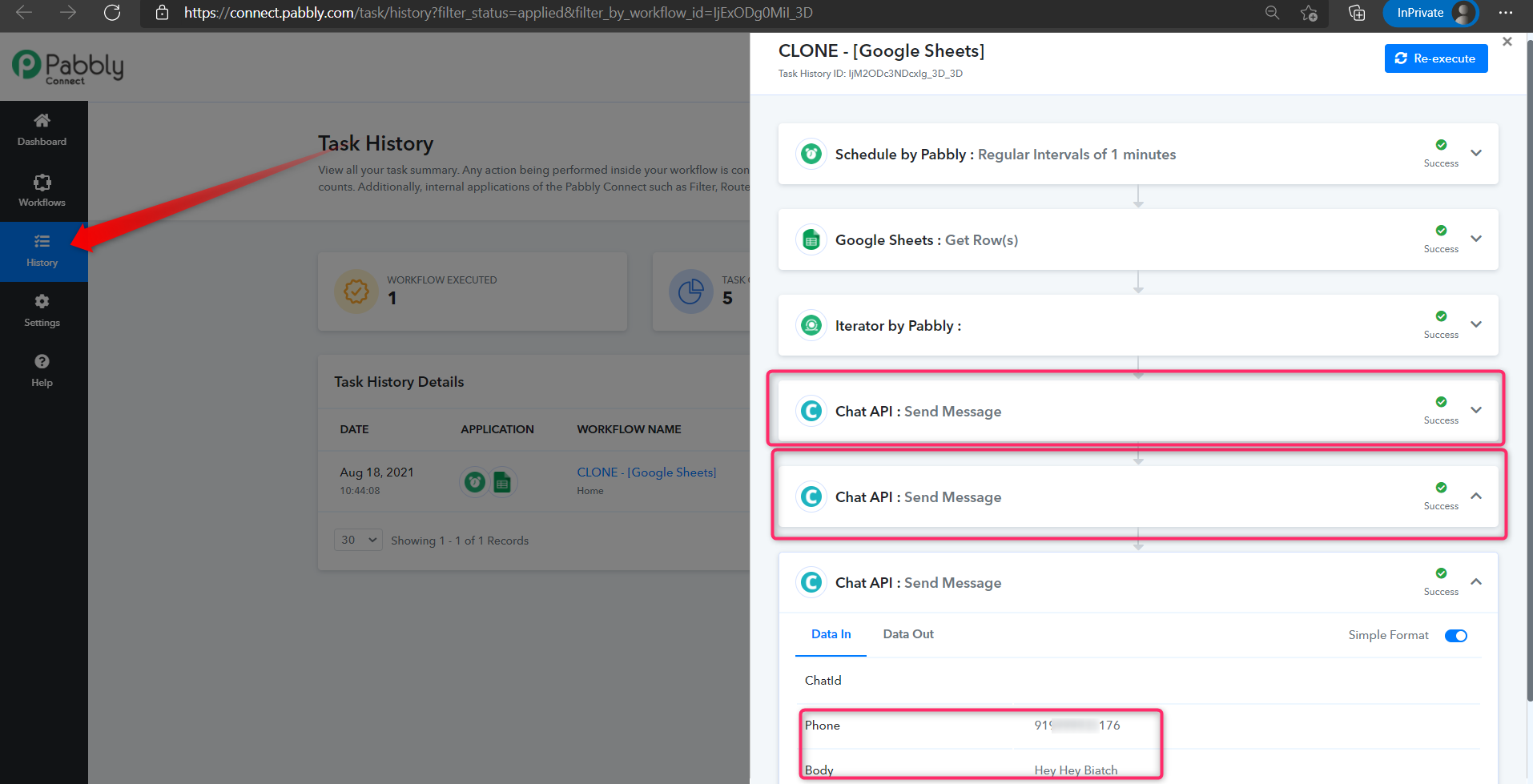
Task: Click the WORKFLOW NAME column header
Action: click(x=629, y=429)
